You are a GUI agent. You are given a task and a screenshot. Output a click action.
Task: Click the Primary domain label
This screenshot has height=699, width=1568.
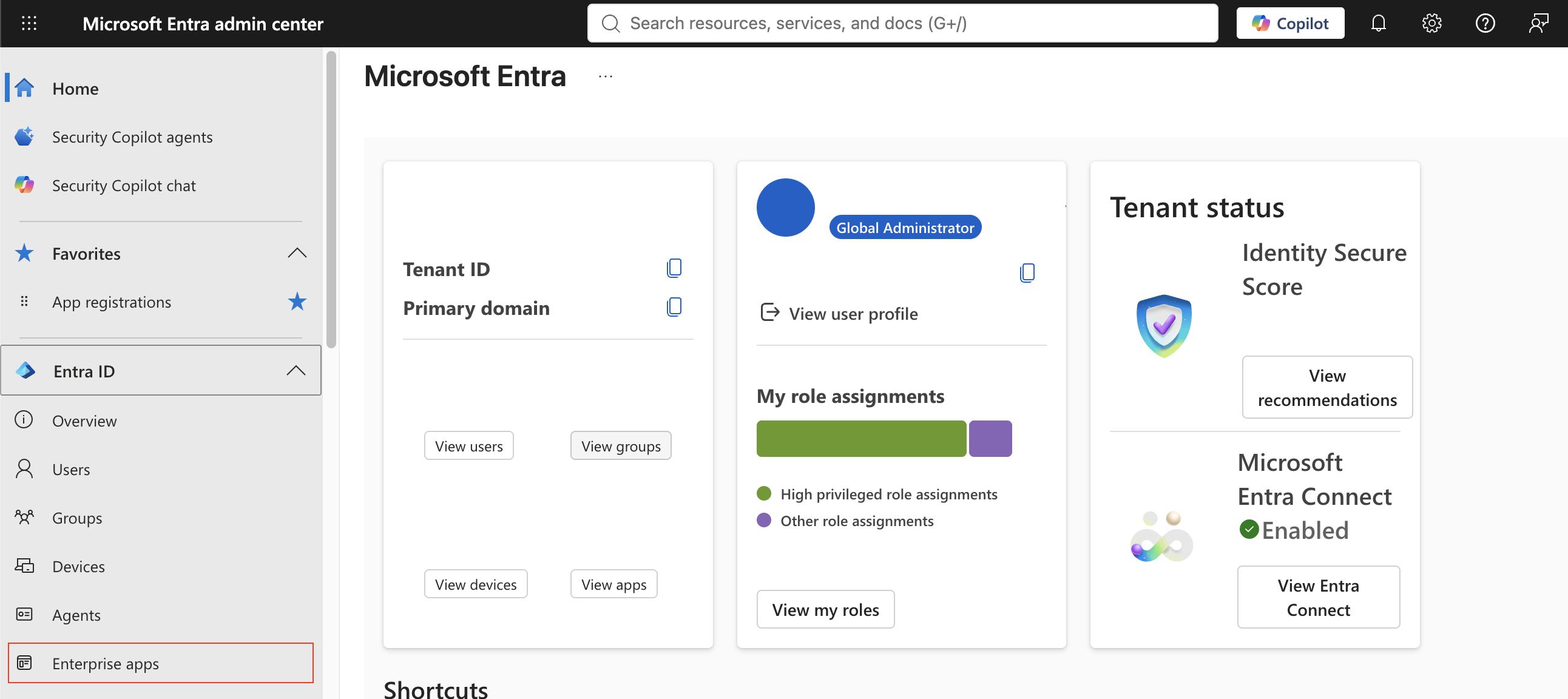(x=476, y=308)
